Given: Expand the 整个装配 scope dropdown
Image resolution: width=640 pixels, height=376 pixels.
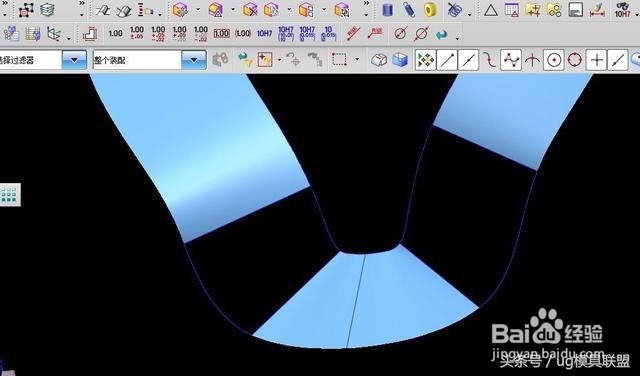Looking at the screenshot, I should click(194, 60).
